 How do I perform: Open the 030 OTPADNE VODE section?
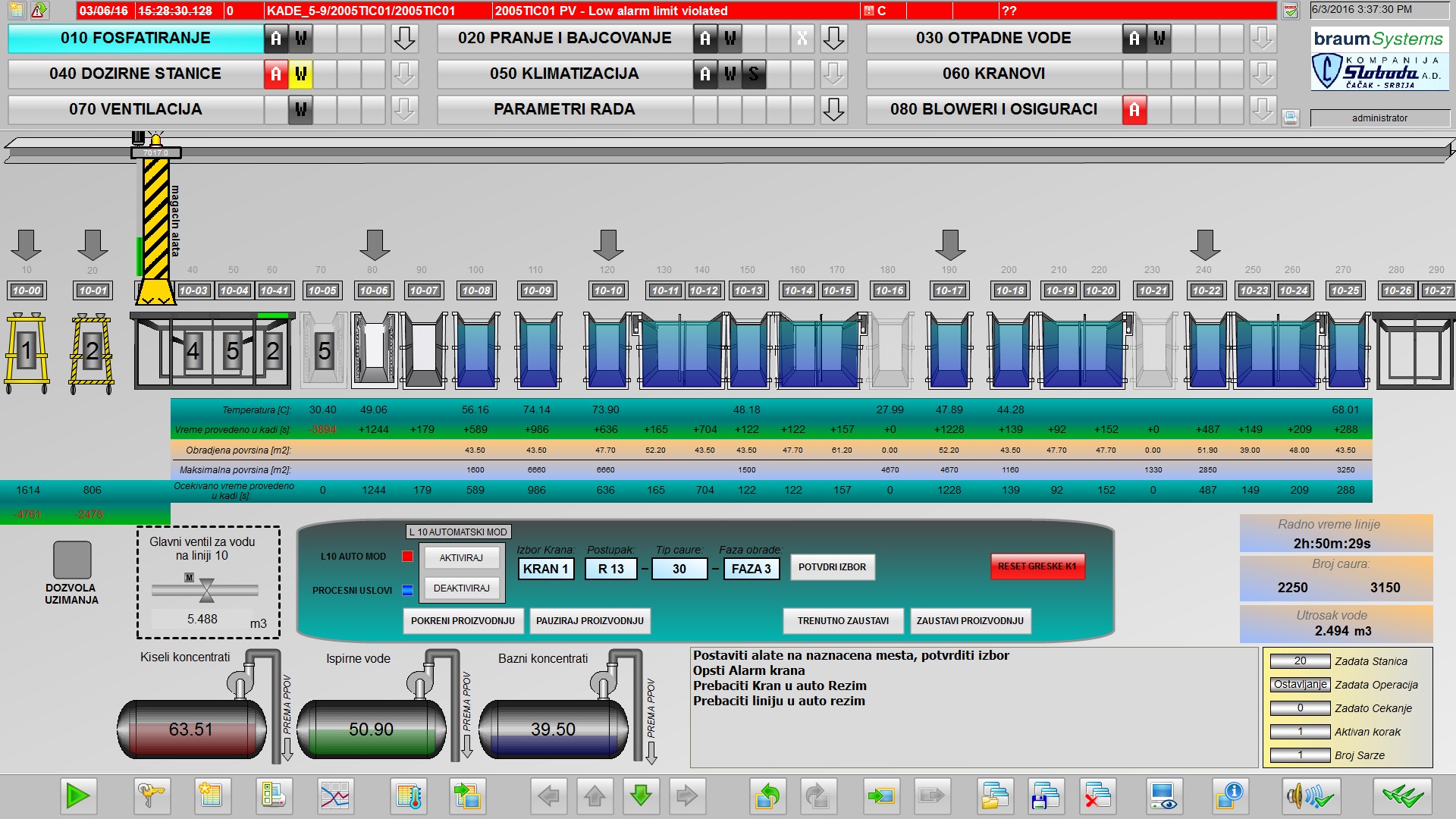(993, 38)
